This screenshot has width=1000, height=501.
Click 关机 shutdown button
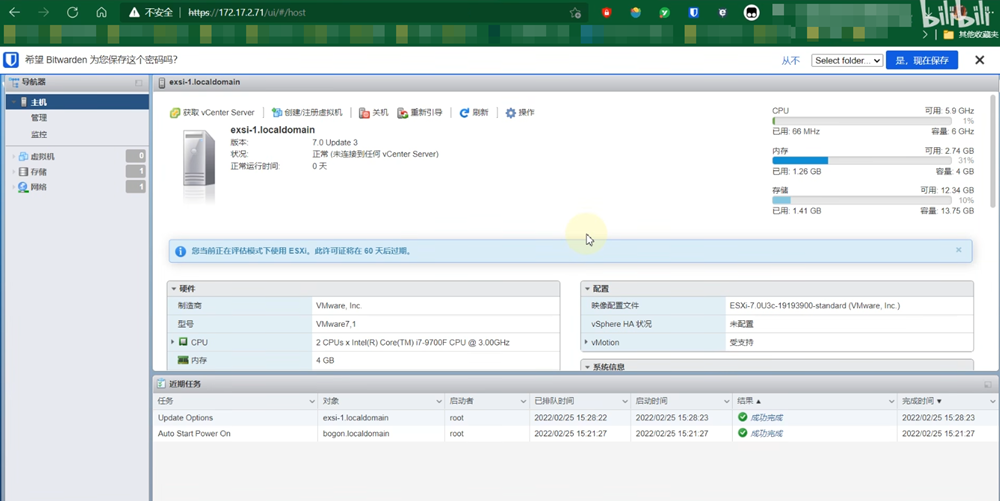[373, 113]
